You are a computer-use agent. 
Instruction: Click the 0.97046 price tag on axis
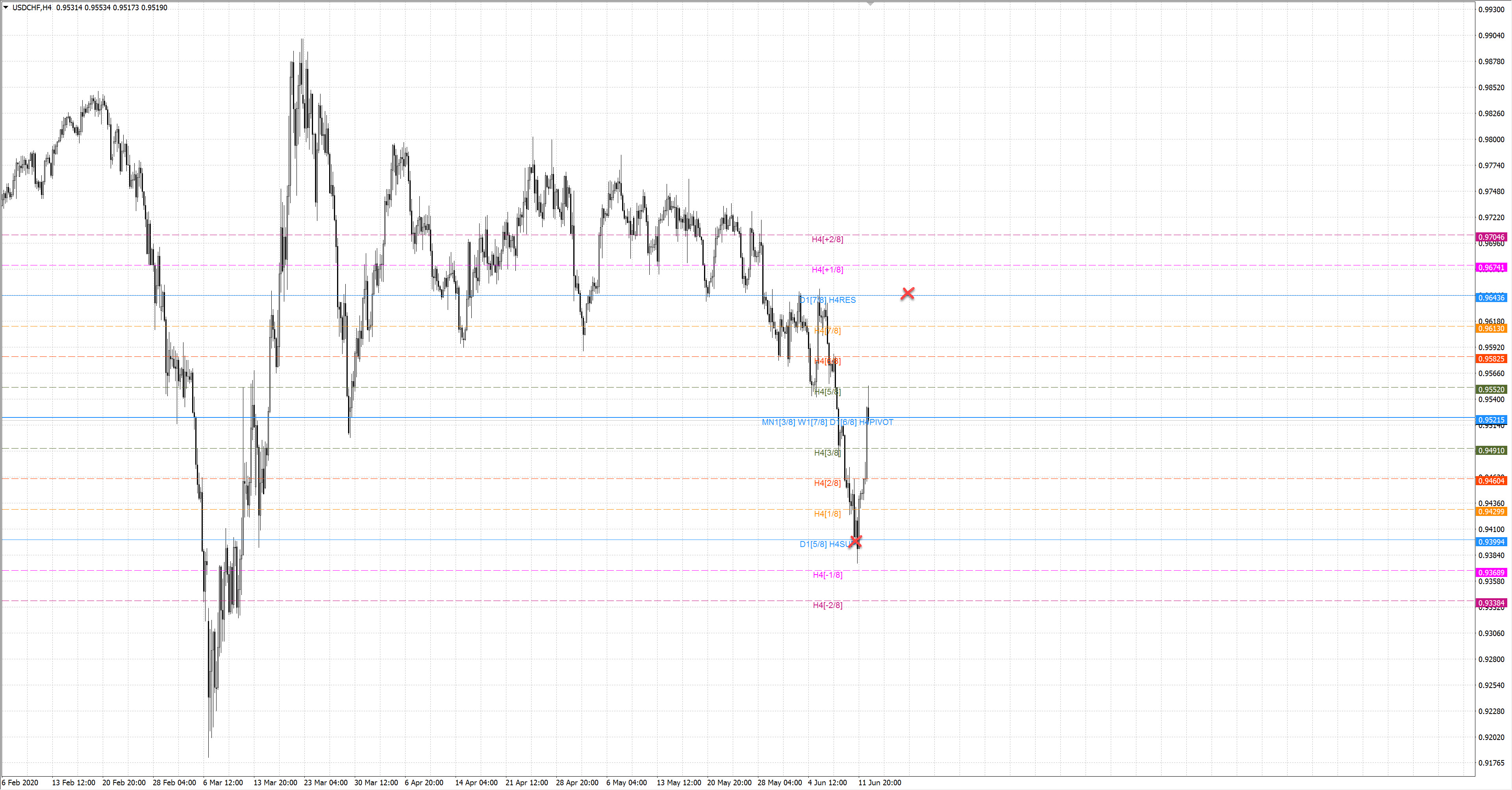coord(1491,237)
